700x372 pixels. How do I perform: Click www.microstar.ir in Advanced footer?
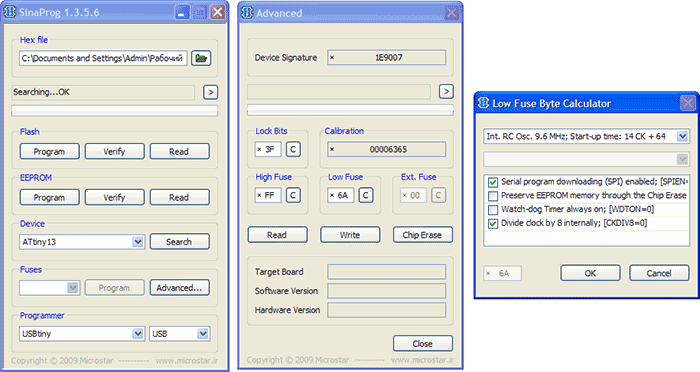(x=423, y=360)
